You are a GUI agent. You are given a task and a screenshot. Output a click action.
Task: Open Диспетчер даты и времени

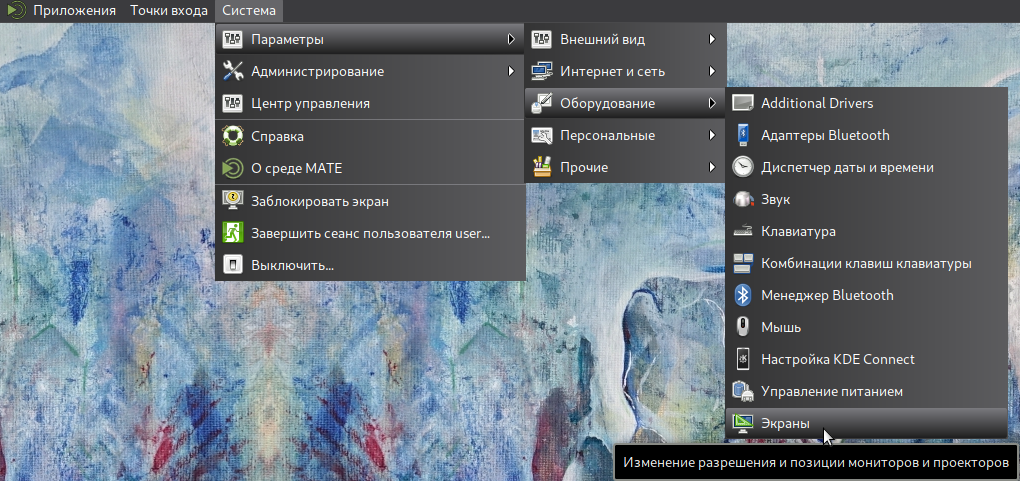[866, 167]
